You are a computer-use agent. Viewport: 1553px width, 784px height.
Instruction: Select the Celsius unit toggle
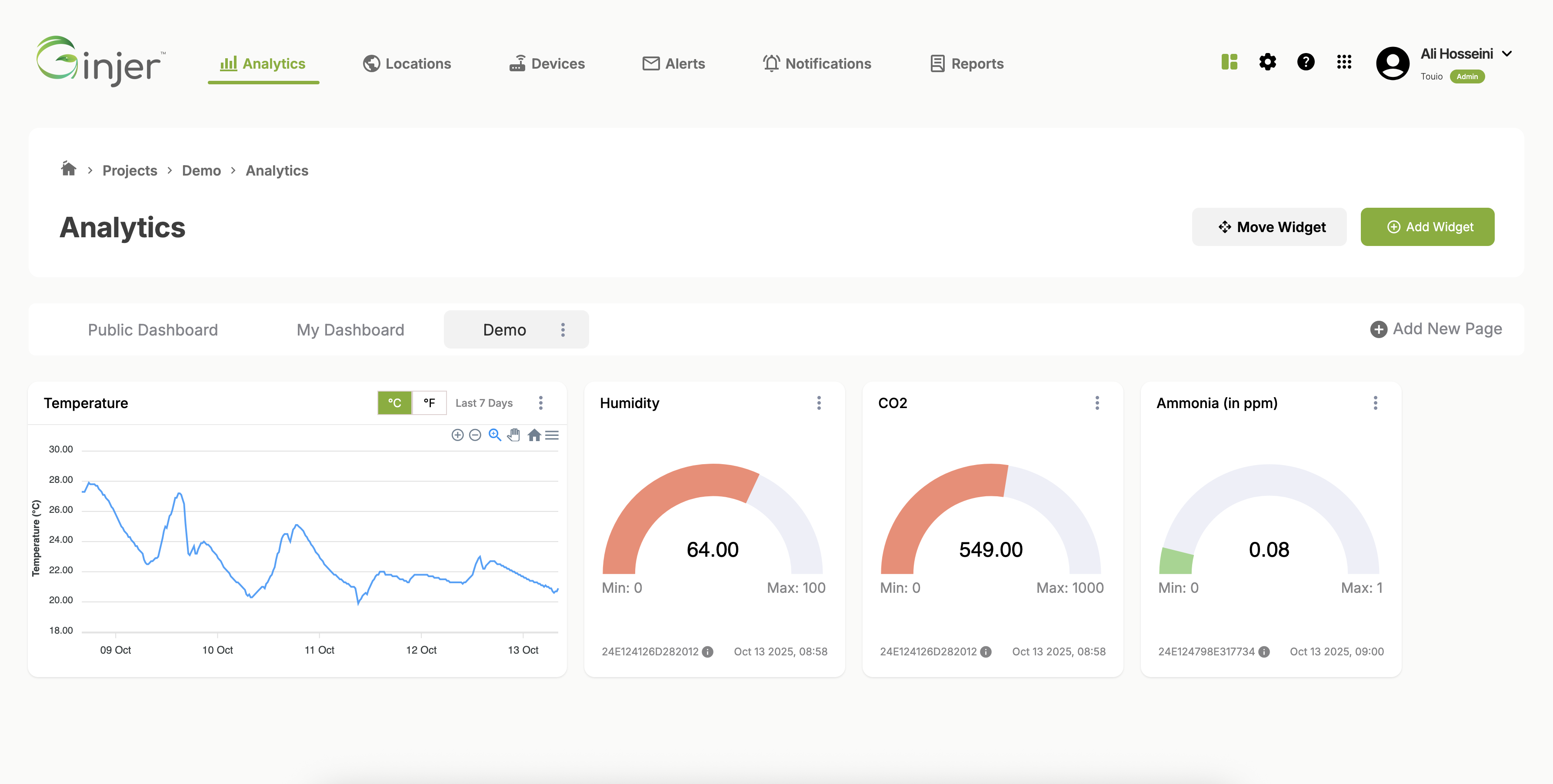pos(394,402)
